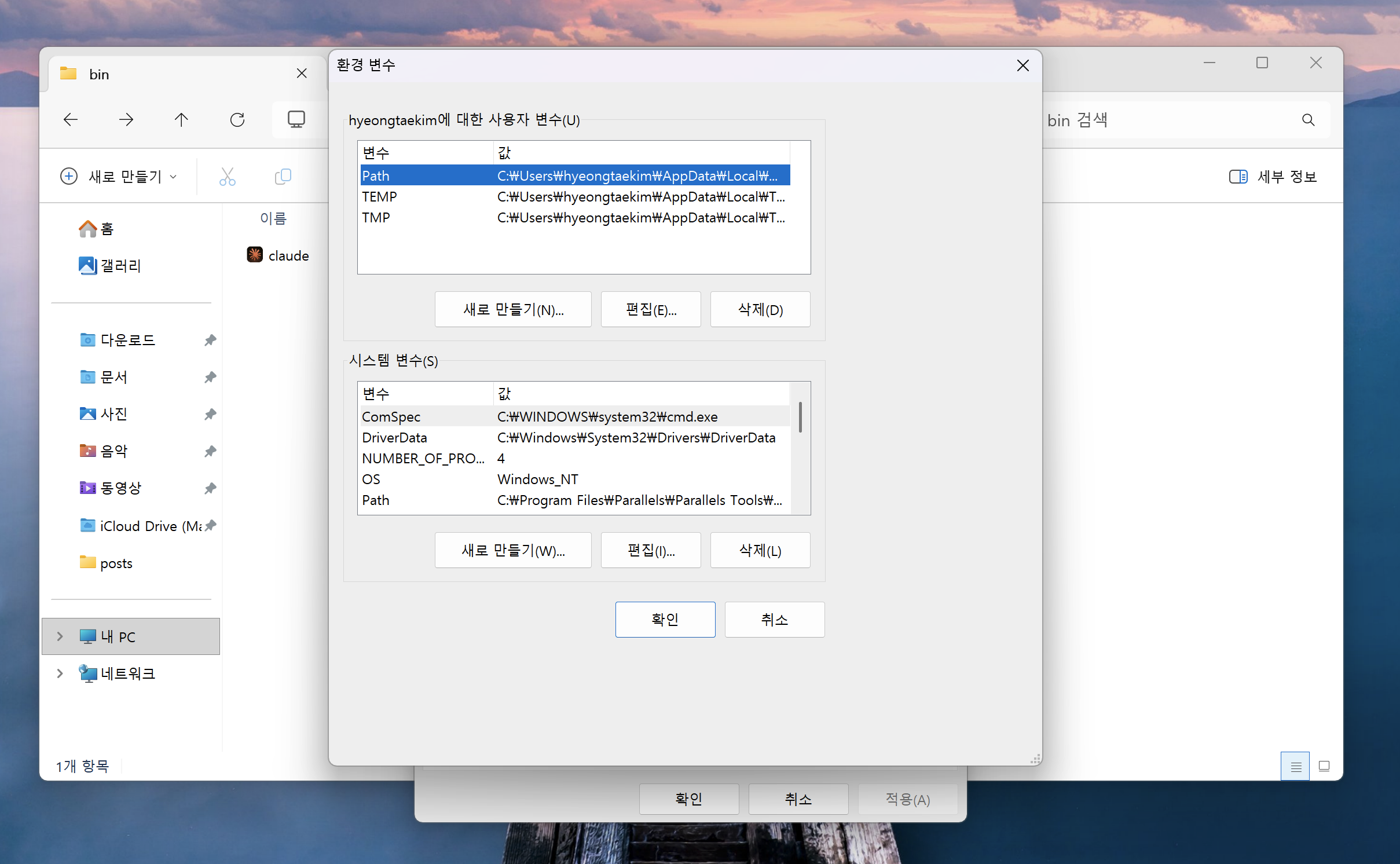This screenshot has height=864, width=1400.
Task: Confirm 환경 변수 dialog with 확인
Action: click(x=665, y=620)
